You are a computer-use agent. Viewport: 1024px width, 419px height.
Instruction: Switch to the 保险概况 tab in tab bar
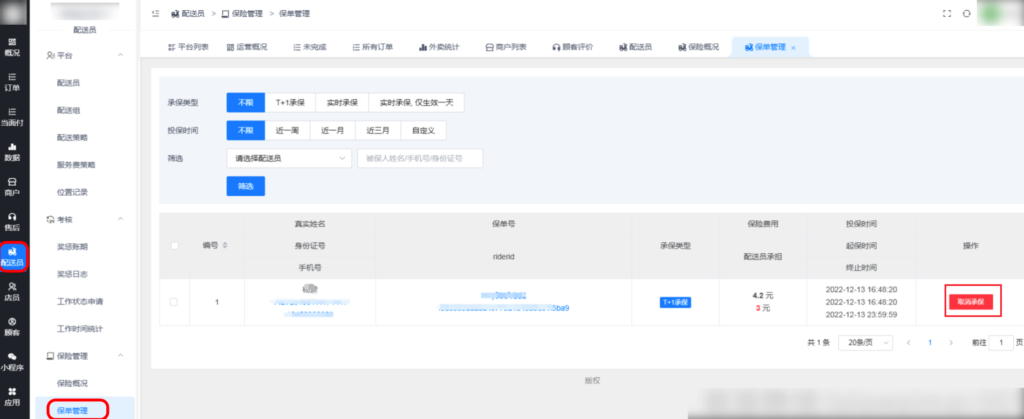click(699, 47)
